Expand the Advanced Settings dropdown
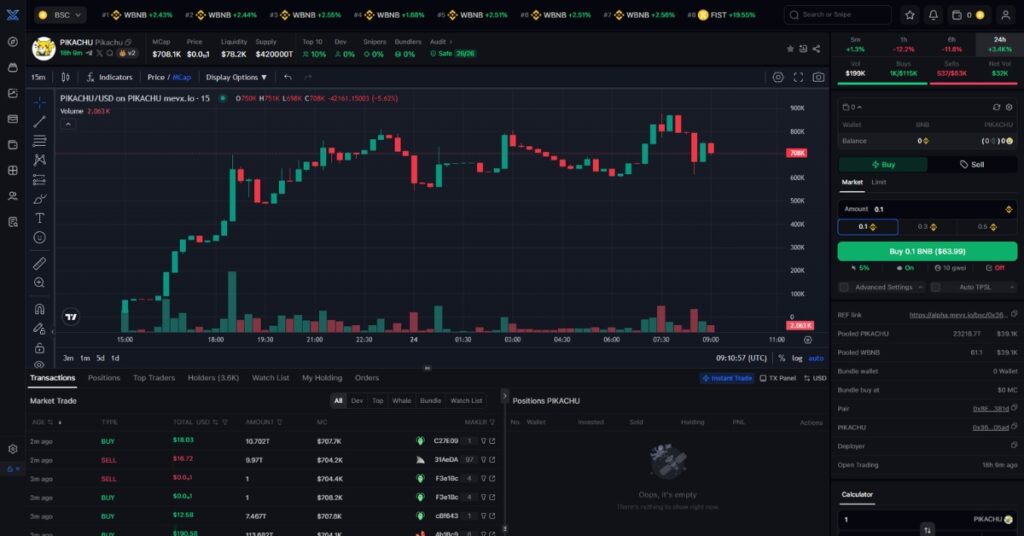 tap(920, 287)
